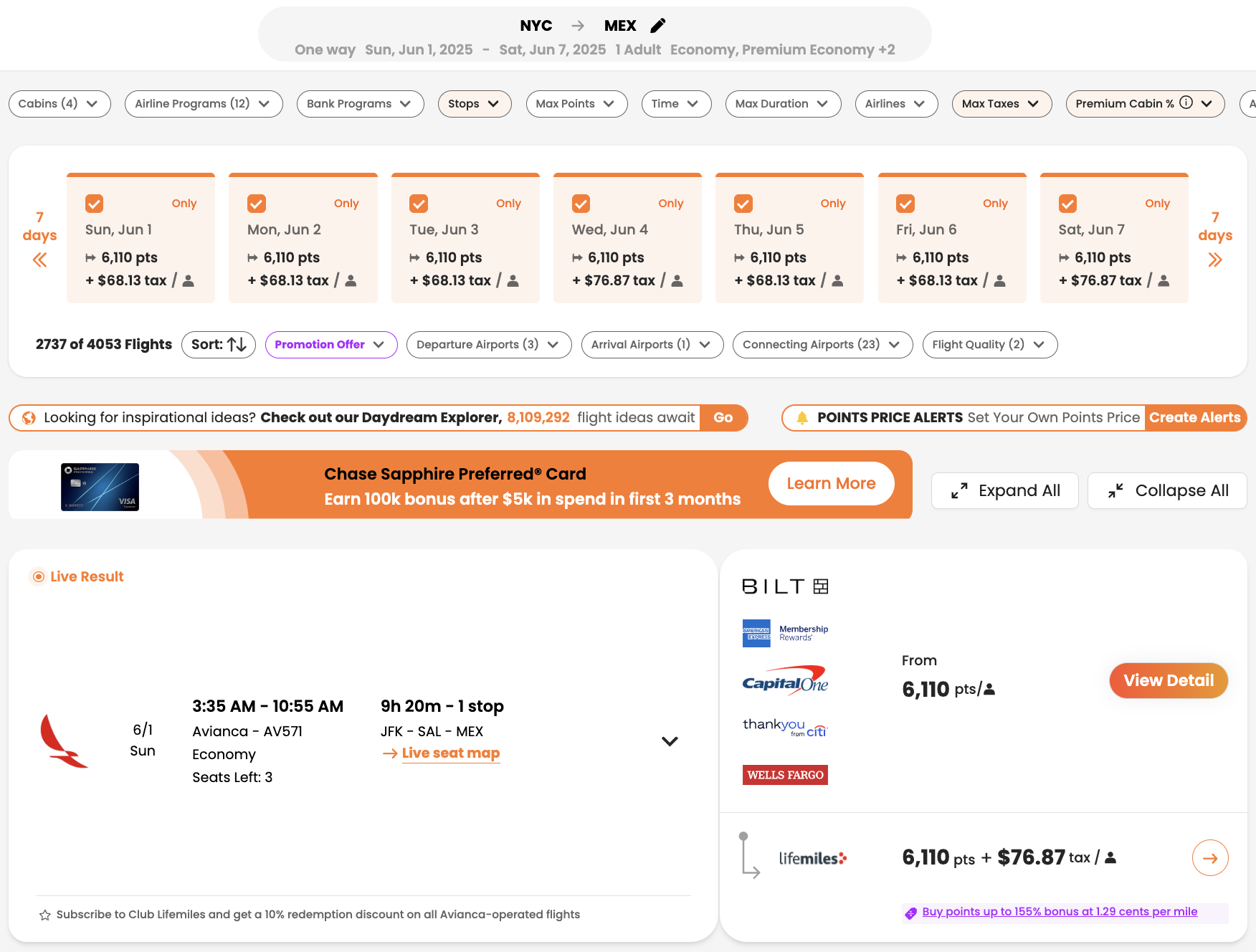The height and width of the screenshot is (952, 1256).
Task: Show only Wed, Jun 4 flights
Action: [x=670, y=204]
